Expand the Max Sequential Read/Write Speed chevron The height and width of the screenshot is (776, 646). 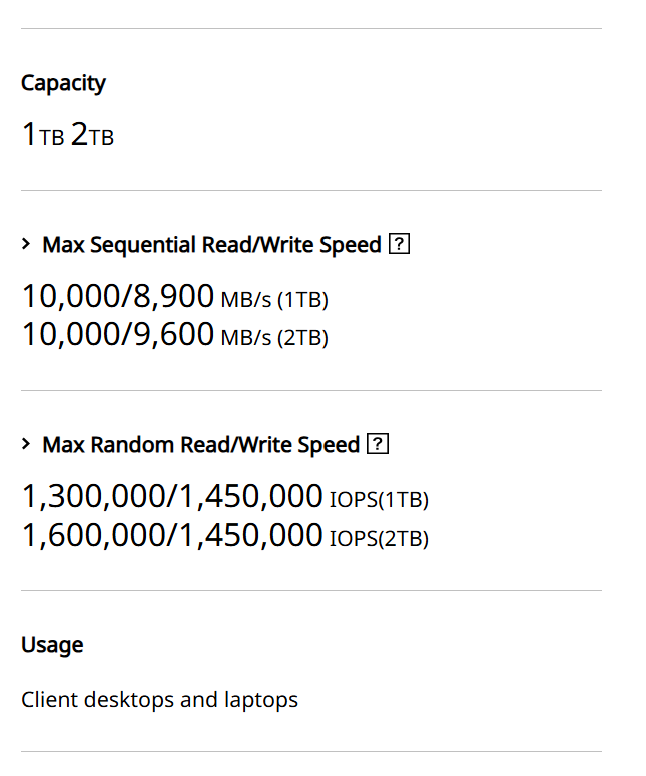click(27, 244)
